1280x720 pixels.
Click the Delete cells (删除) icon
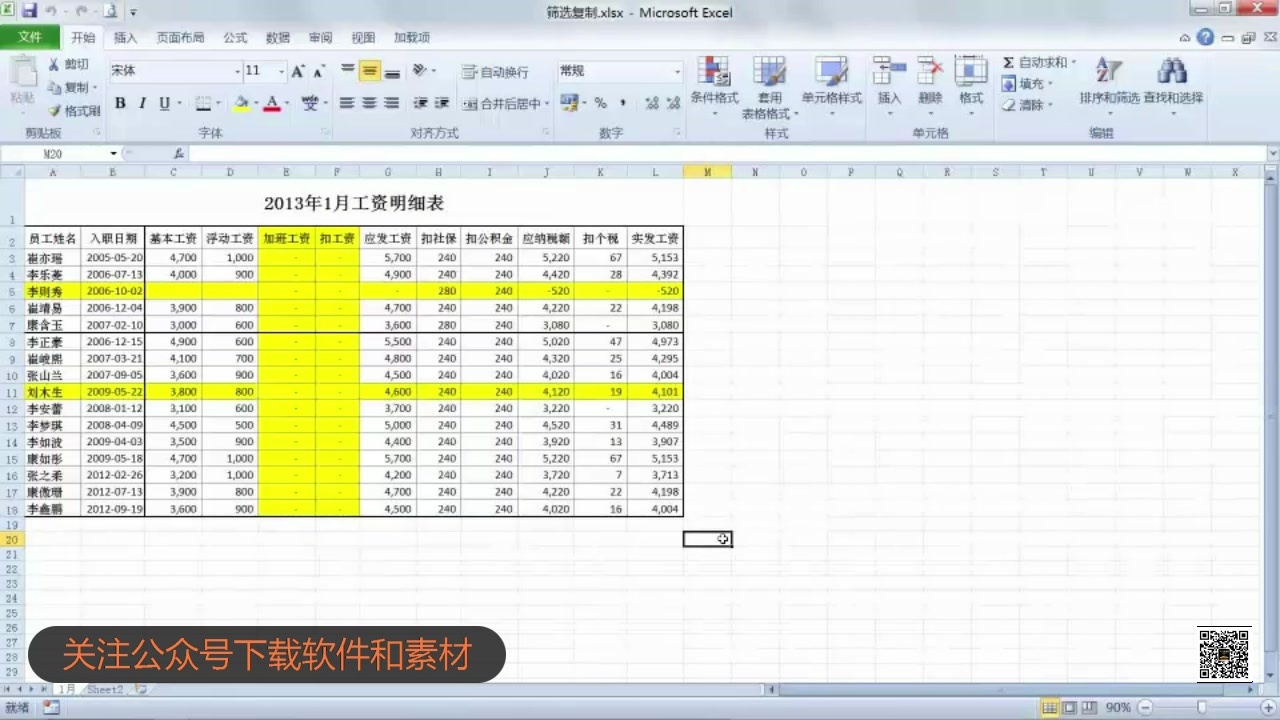(930, 72)
